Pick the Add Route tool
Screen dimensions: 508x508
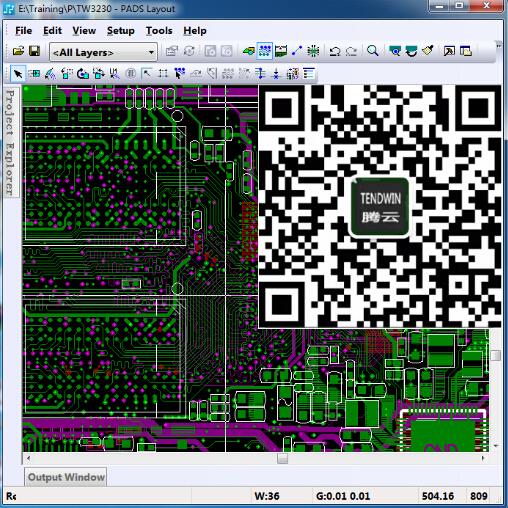(179, 74)
